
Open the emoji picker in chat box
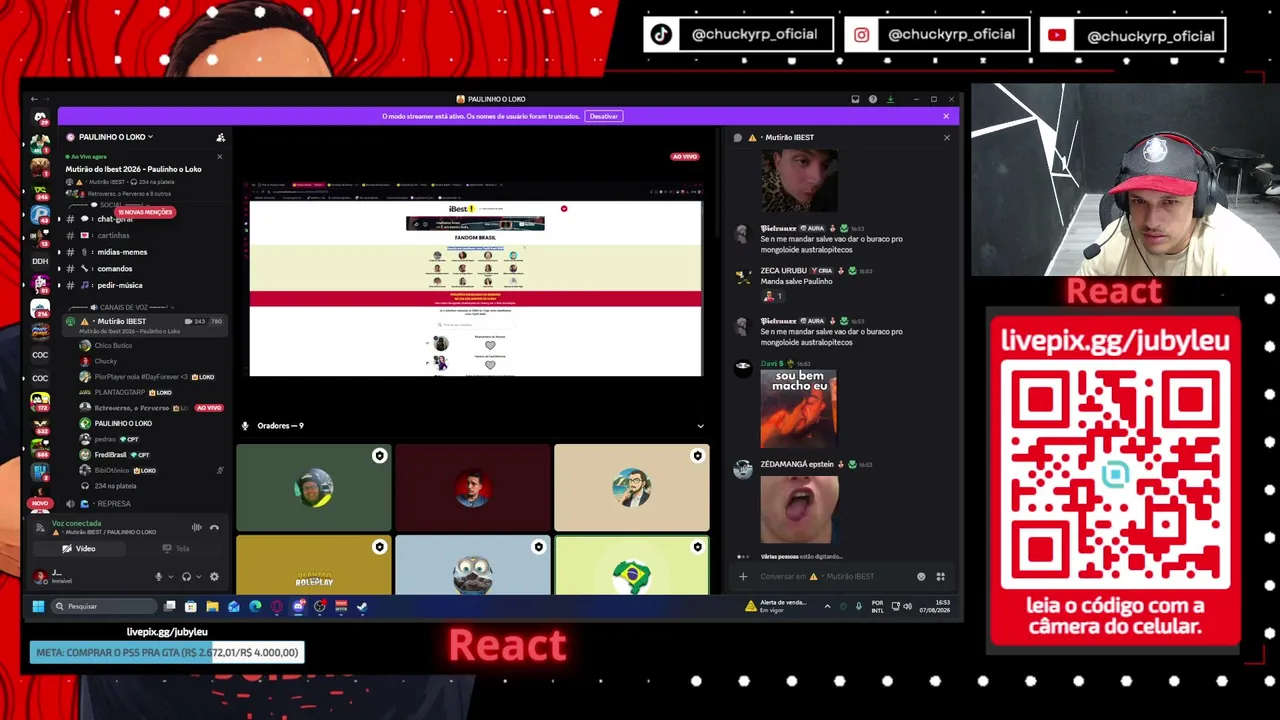pyautogui.click(x=921, y=576)
